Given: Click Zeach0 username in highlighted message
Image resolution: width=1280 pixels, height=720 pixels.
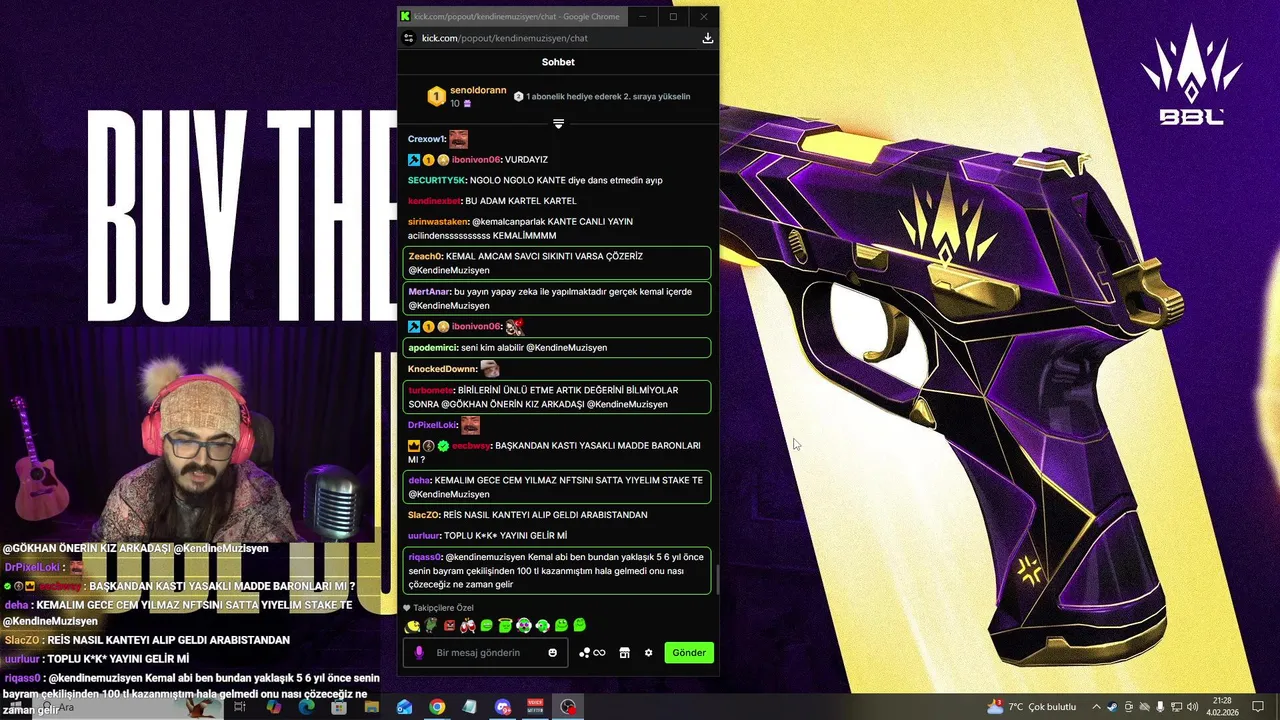Looking at the screenshot, I should 424,256.
